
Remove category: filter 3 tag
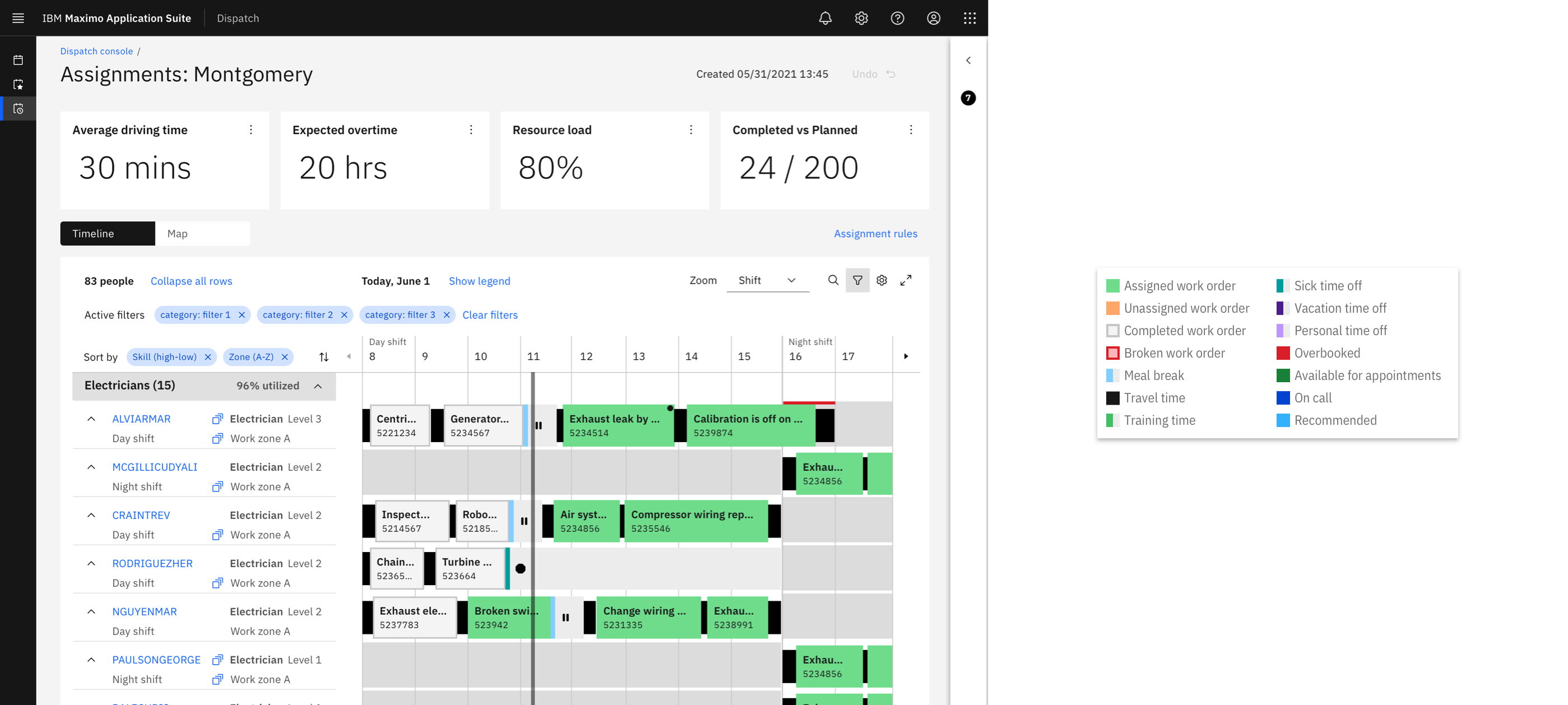446,315
